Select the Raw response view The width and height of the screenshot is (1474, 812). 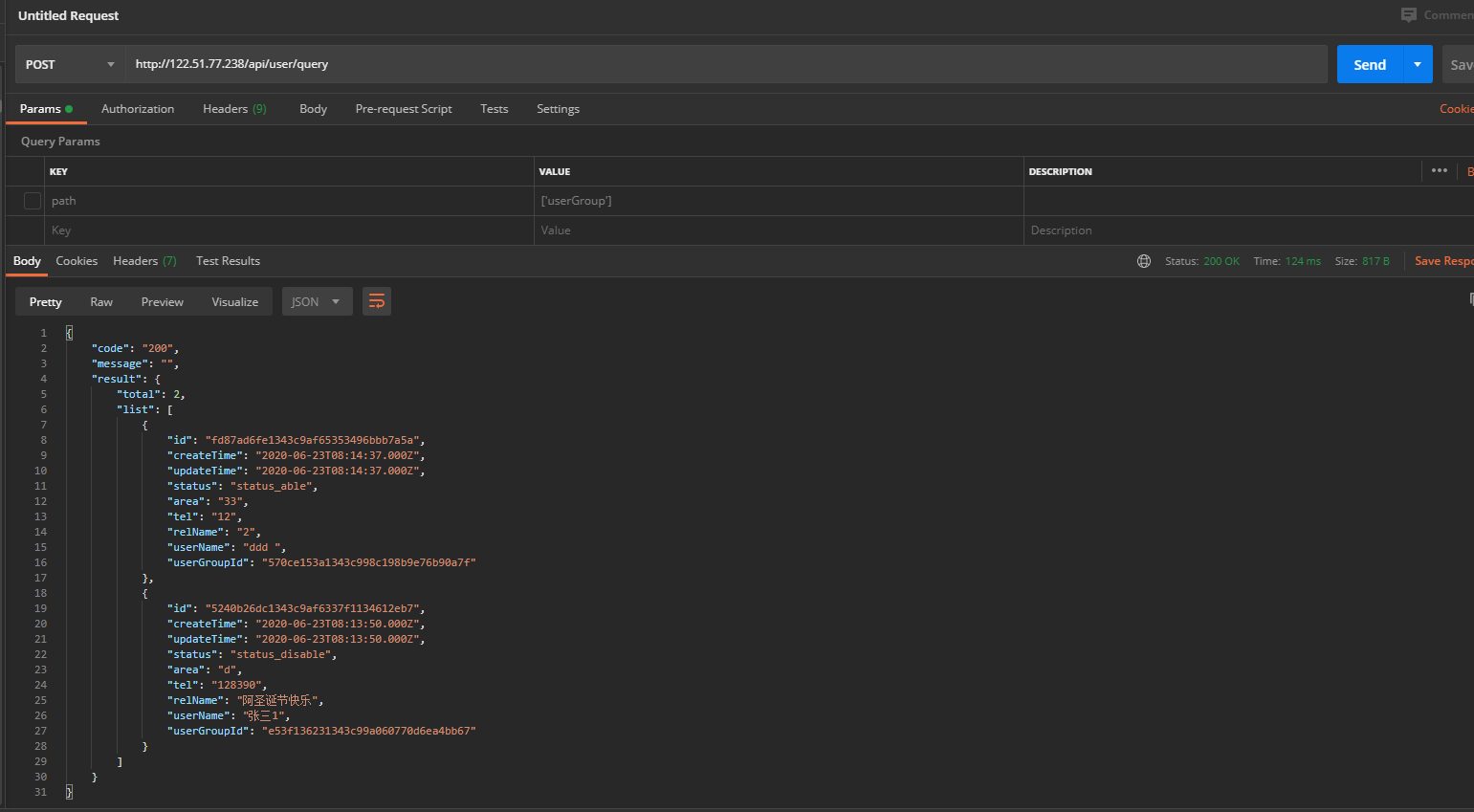point(101,301)
